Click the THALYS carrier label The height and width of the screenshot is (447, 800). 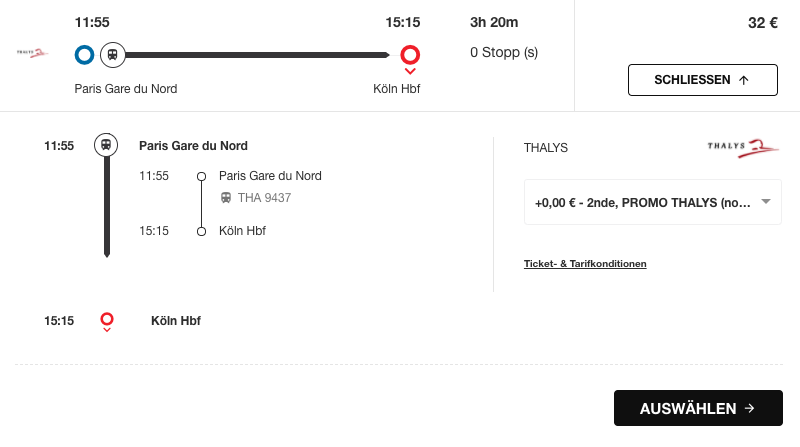[545, 148]
